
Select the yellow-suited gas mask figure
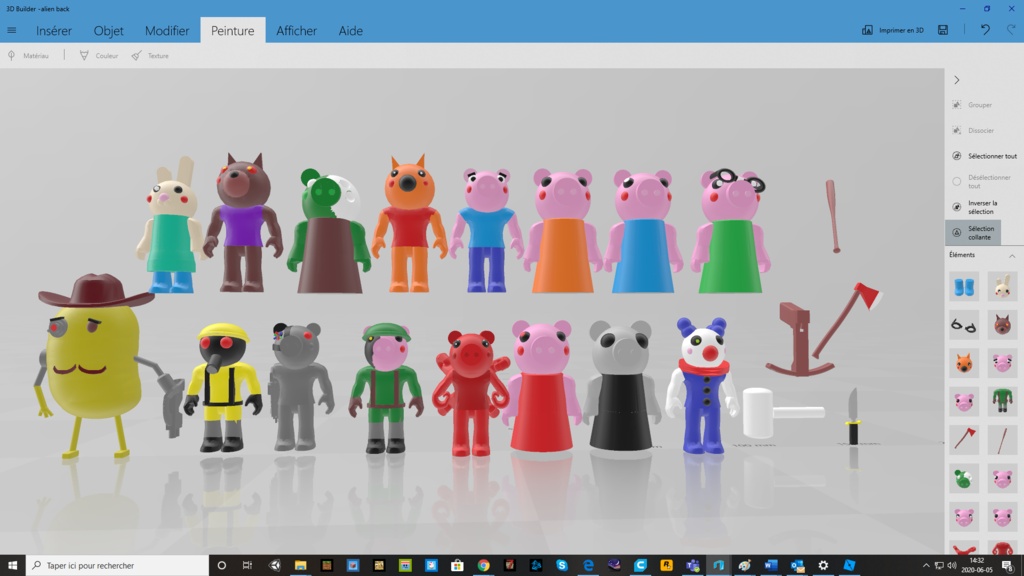click(223, 389)
